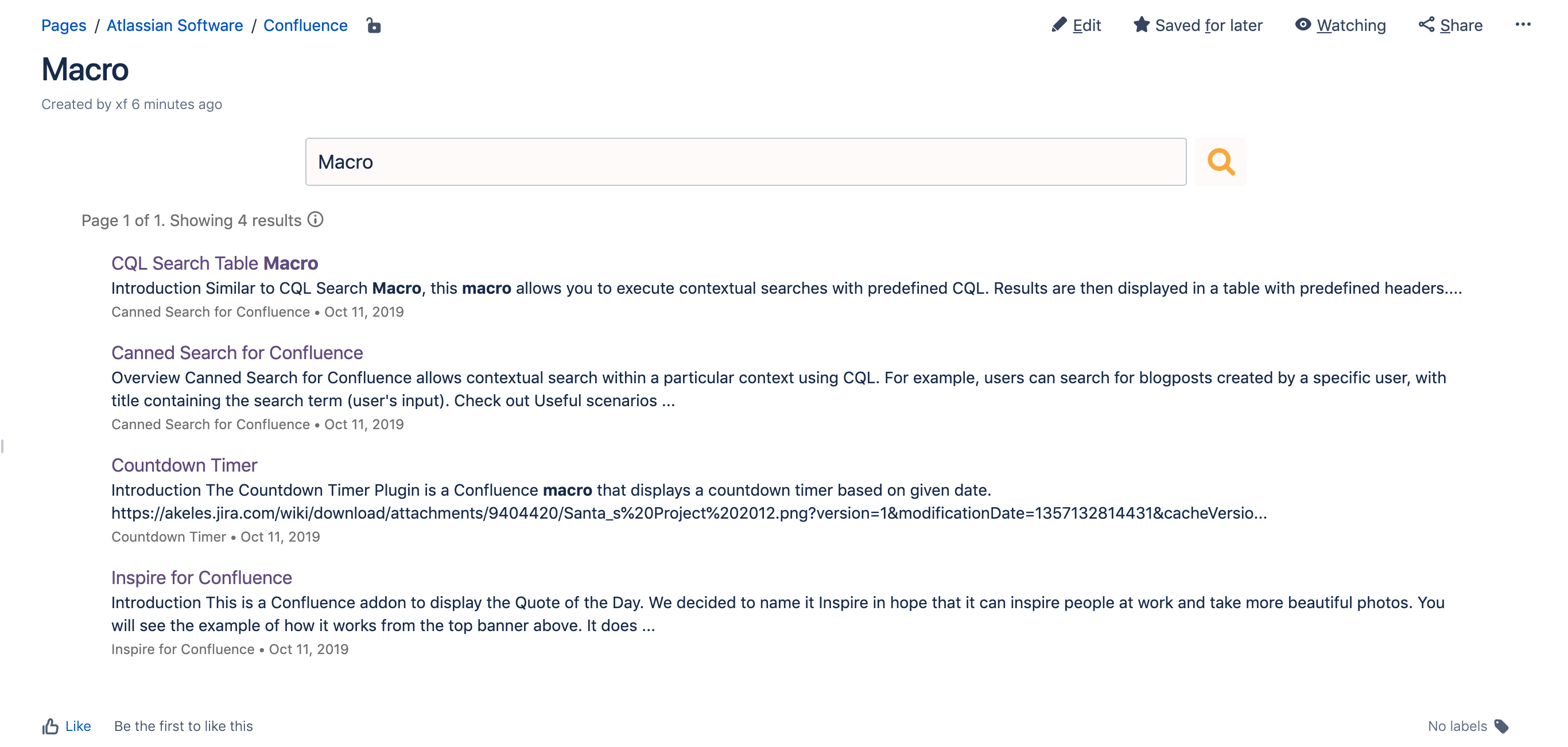Click the Like text link

pos(78,726)
